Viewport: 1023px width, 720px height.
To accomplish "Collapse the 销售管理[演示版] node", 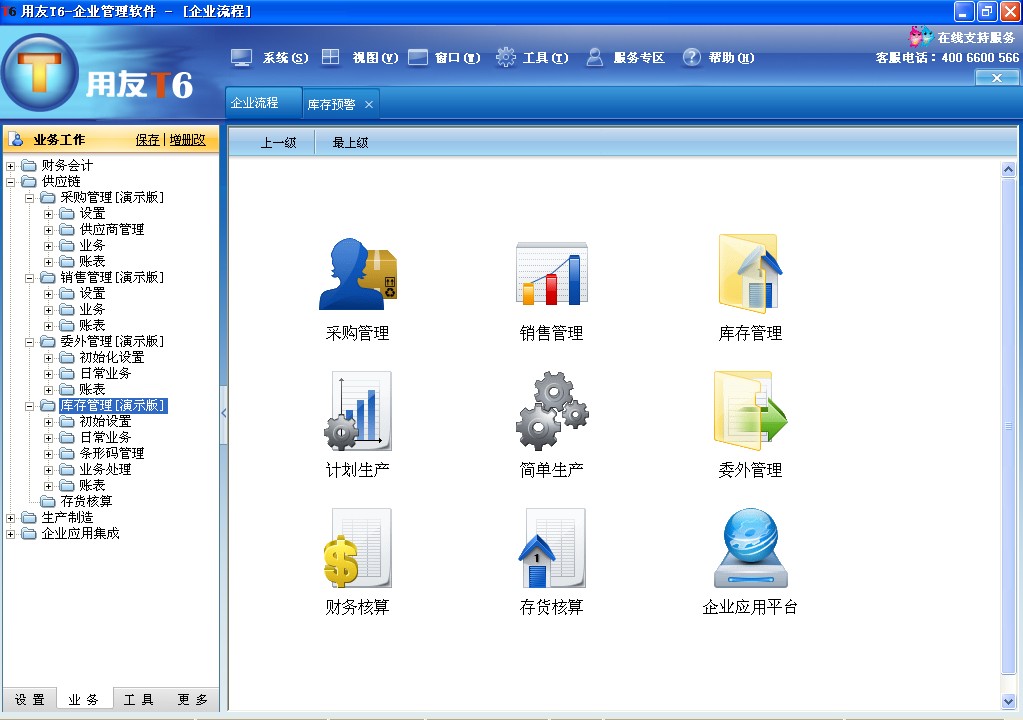I will (29, 278).
